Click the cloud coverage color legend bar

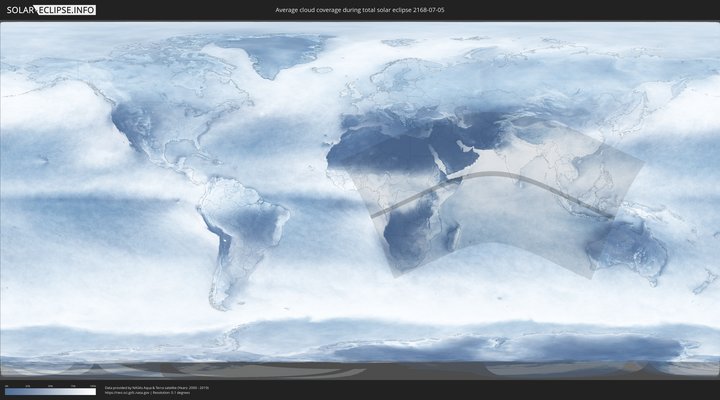tap(51, 392)
